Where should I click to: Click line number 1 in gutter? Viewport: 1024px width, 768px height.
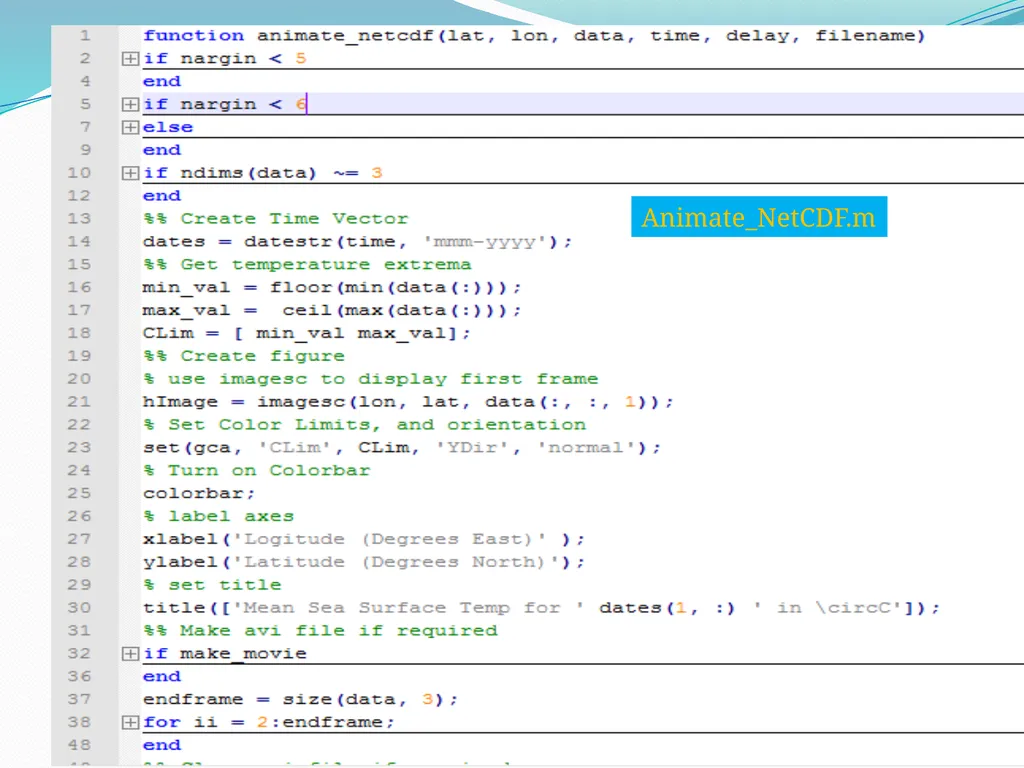(85, 36)
